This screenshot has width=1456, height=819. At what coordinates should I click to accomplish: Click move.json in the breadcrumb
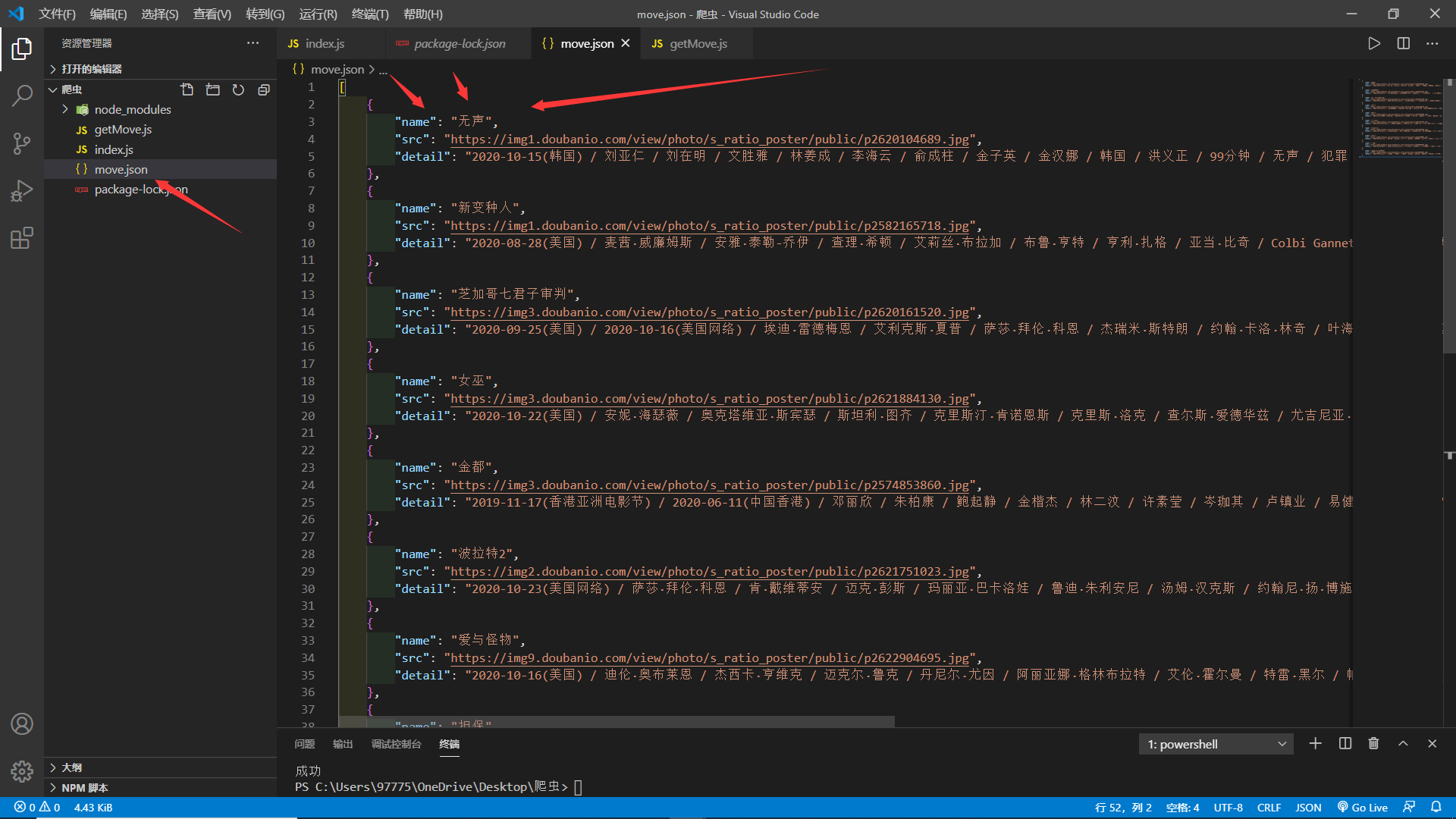tap(337, 69)
